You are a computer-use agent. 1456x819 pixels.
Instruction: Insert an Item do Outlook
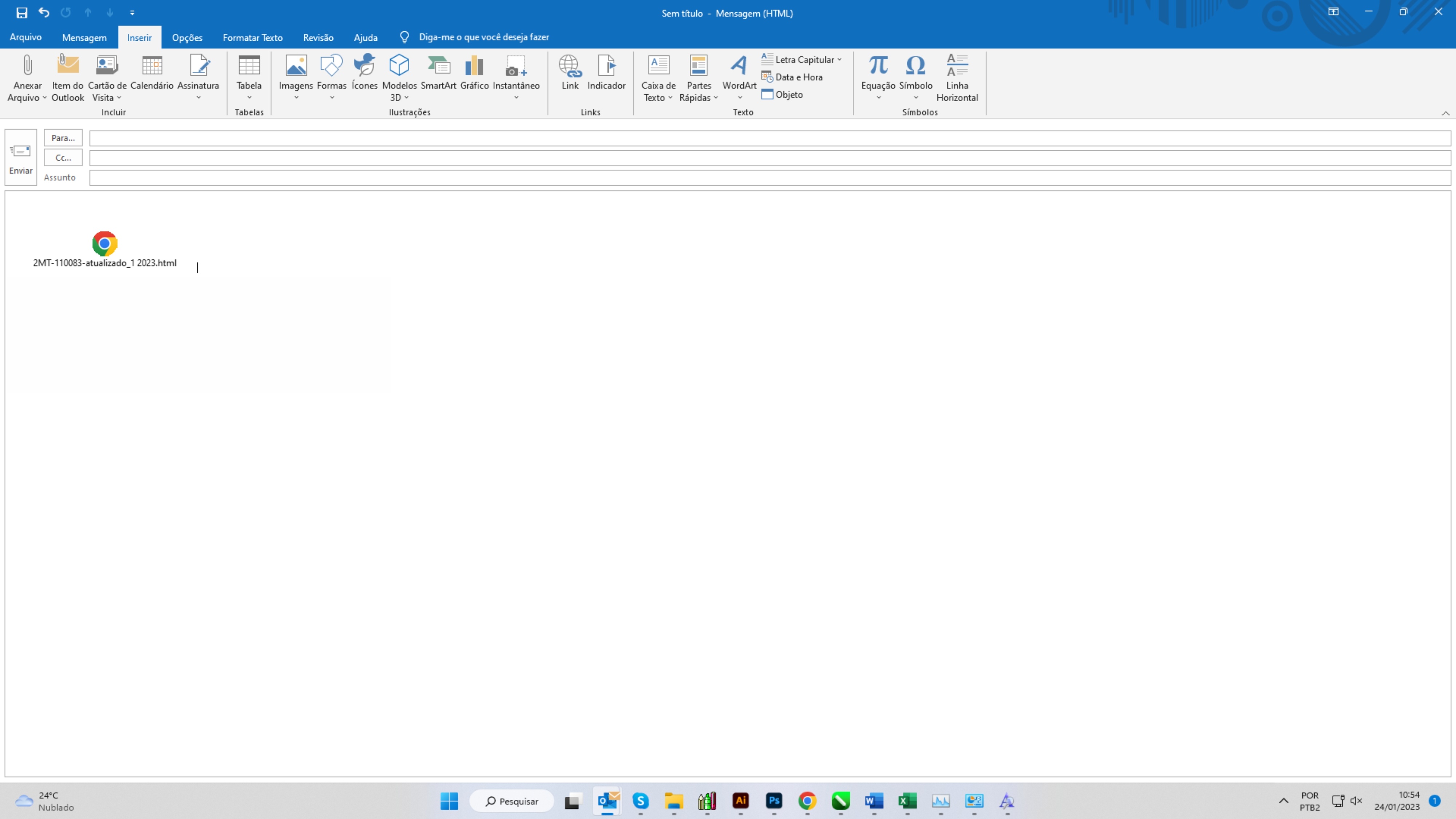pyautogui.click(x=68, y=79)
